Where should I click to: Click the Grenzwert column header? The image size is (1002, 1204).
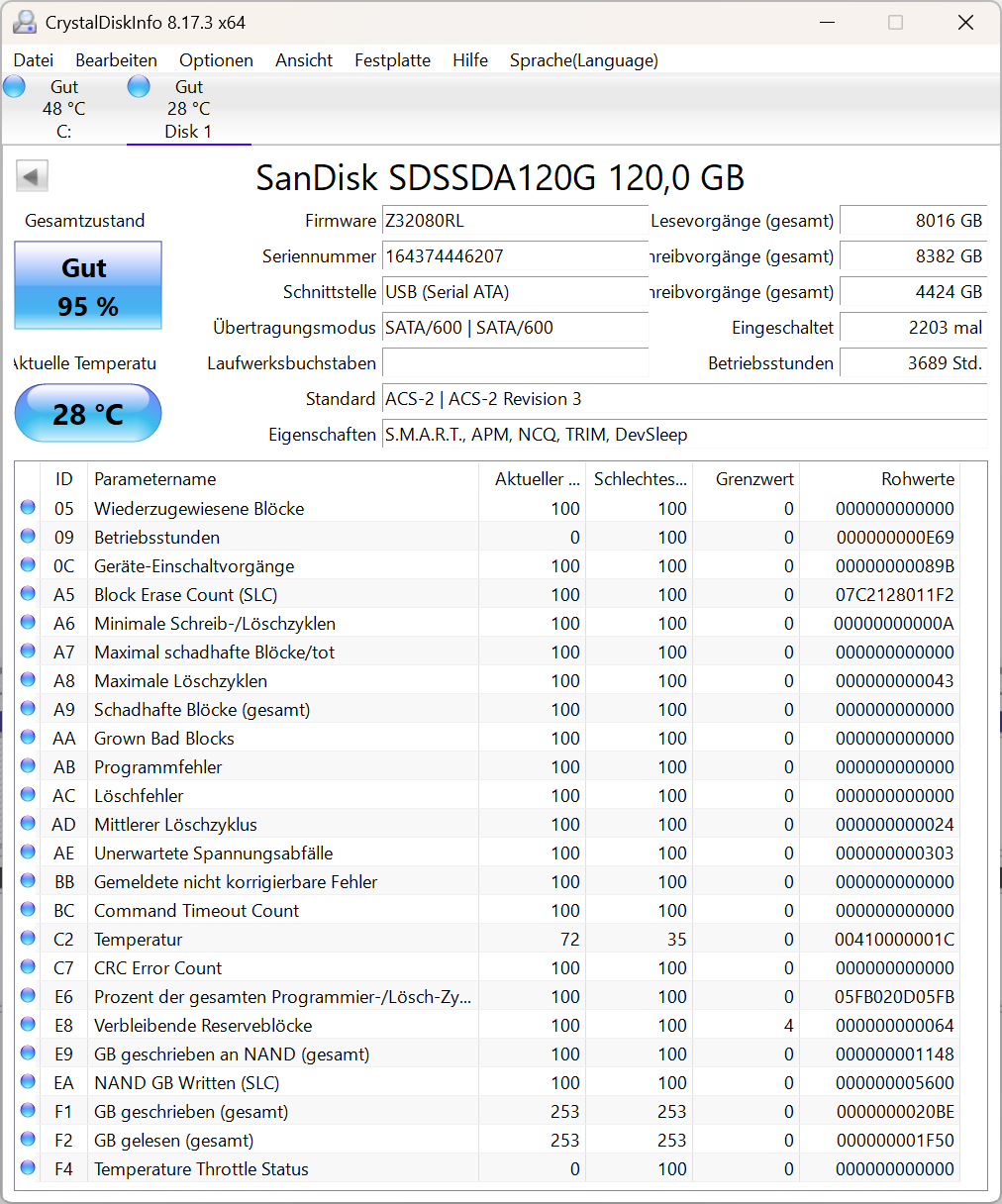coord(747,479)
